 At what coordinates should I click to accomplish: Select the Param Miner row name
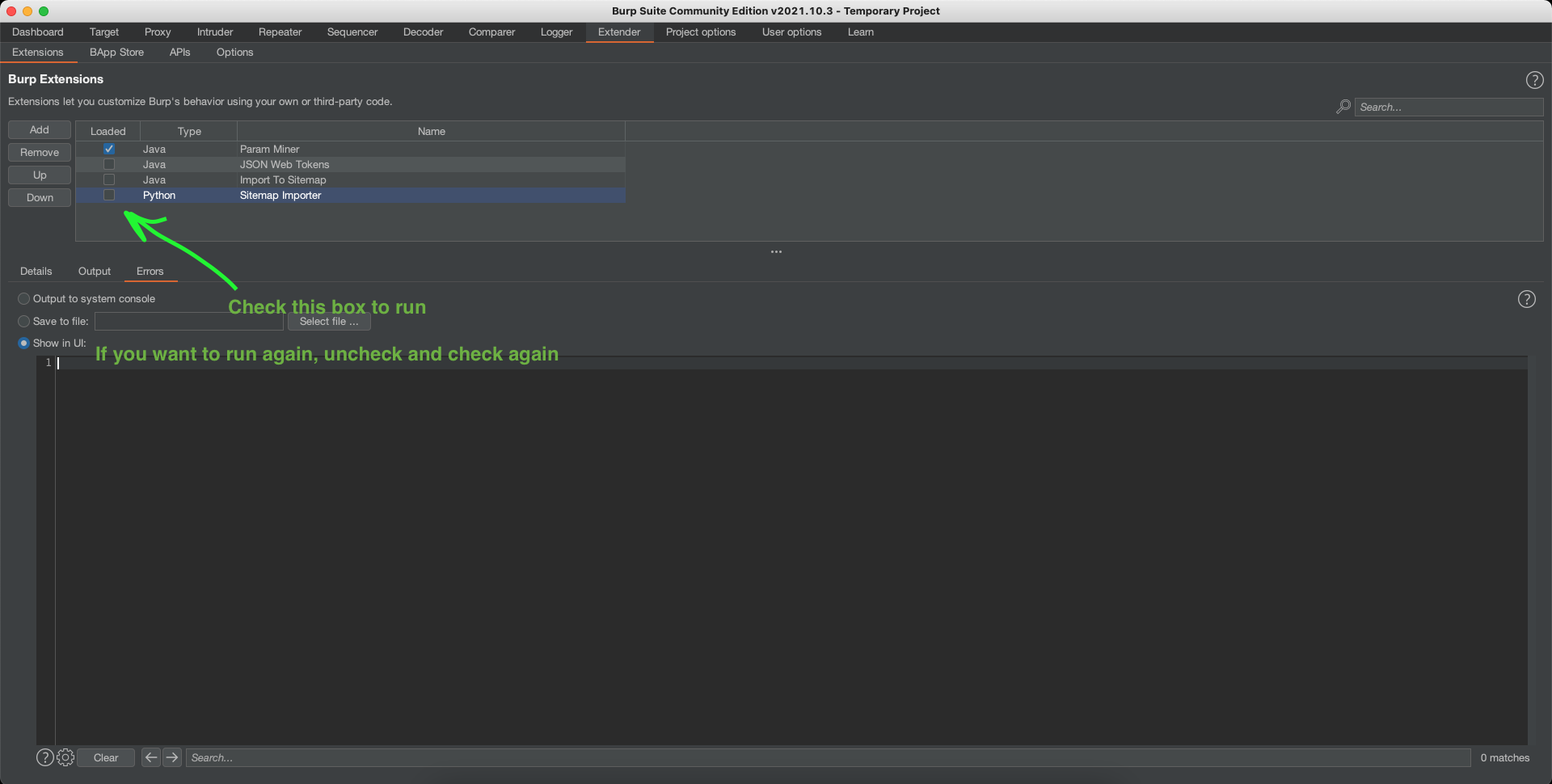(269, 149)
